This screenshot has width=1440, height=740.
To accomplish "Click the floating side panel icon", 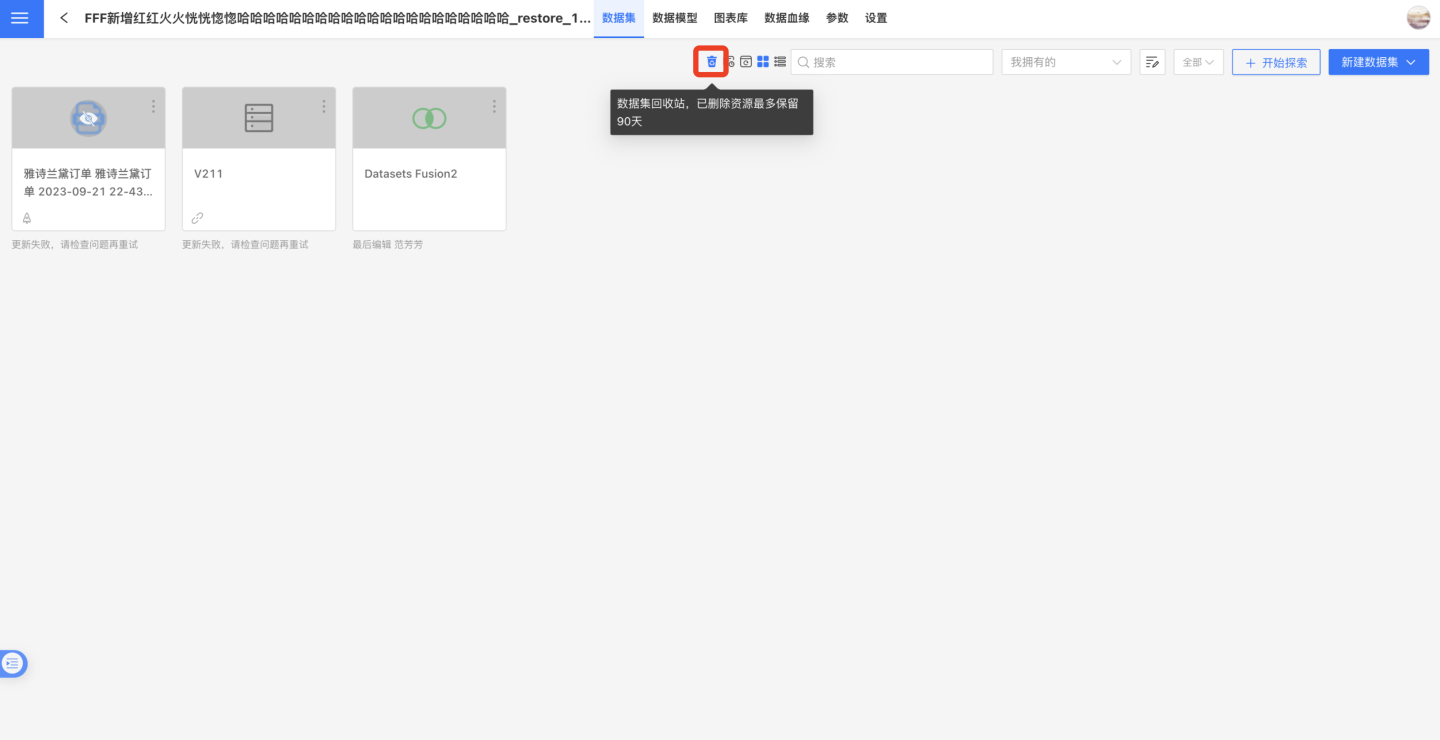I will coord(13,663).
